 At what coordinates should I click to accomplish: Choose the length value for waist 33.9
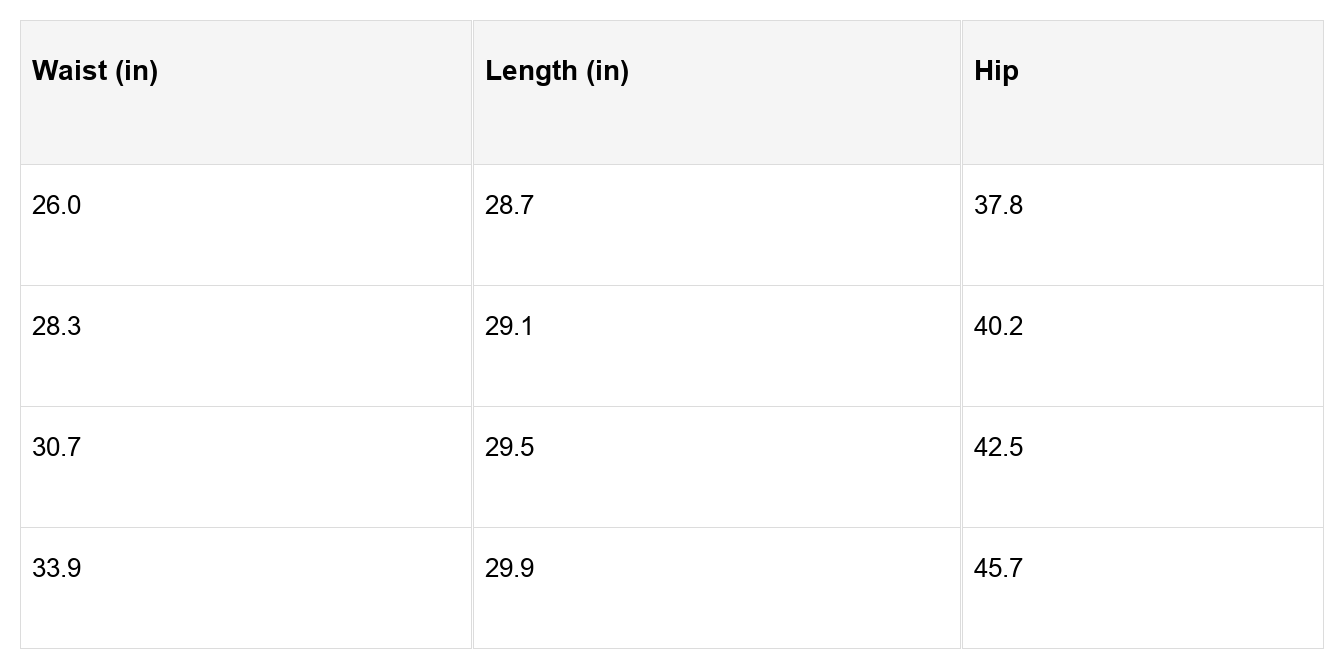510,569
